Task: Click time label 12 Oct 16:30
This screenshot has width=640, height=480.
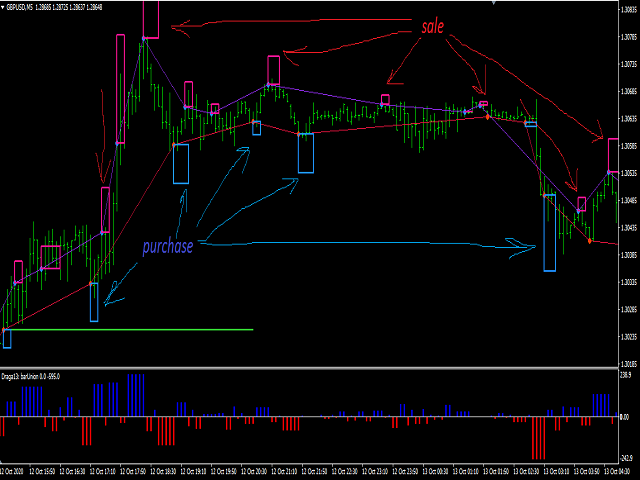Action: click(x=72, y=471)
